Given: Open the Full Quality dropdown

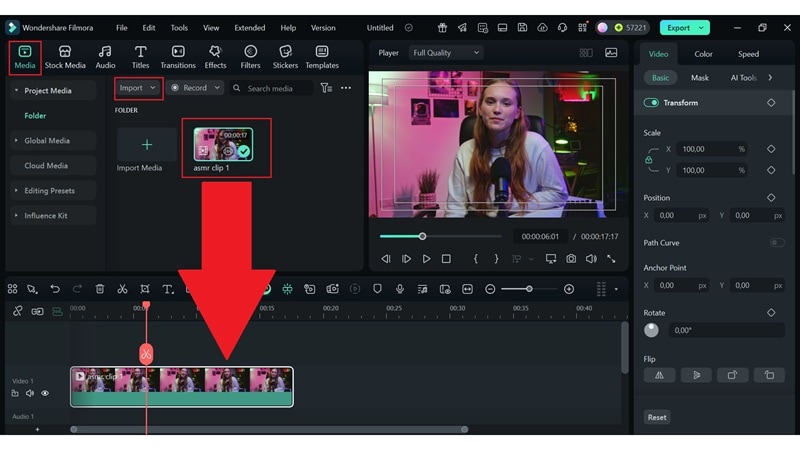Looking at the screenshot, I should pyautogui.click(x=445, y=53).
